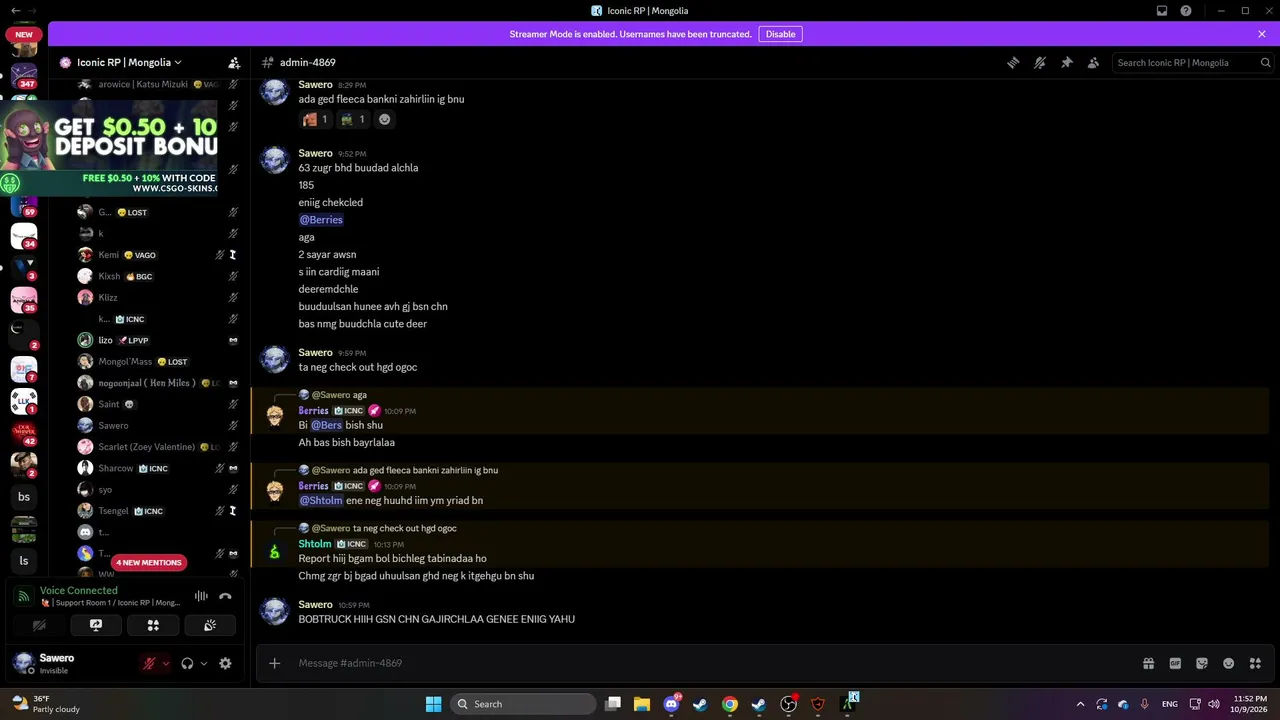1280x720 pixels.
Task: Open the sticker picker
Action: coord(1202,663)
